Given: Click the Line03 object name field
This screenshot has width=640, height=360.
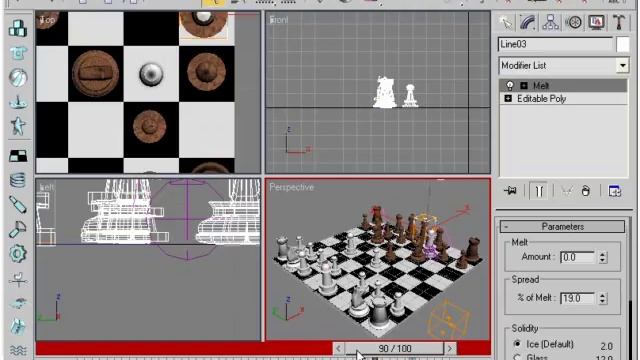Looking at the screenshot, I should point(556,44).
